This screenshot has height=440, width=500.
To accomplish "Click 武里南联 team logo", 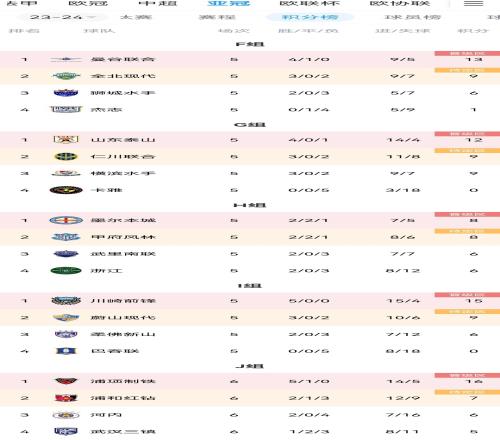I will 66,254.
